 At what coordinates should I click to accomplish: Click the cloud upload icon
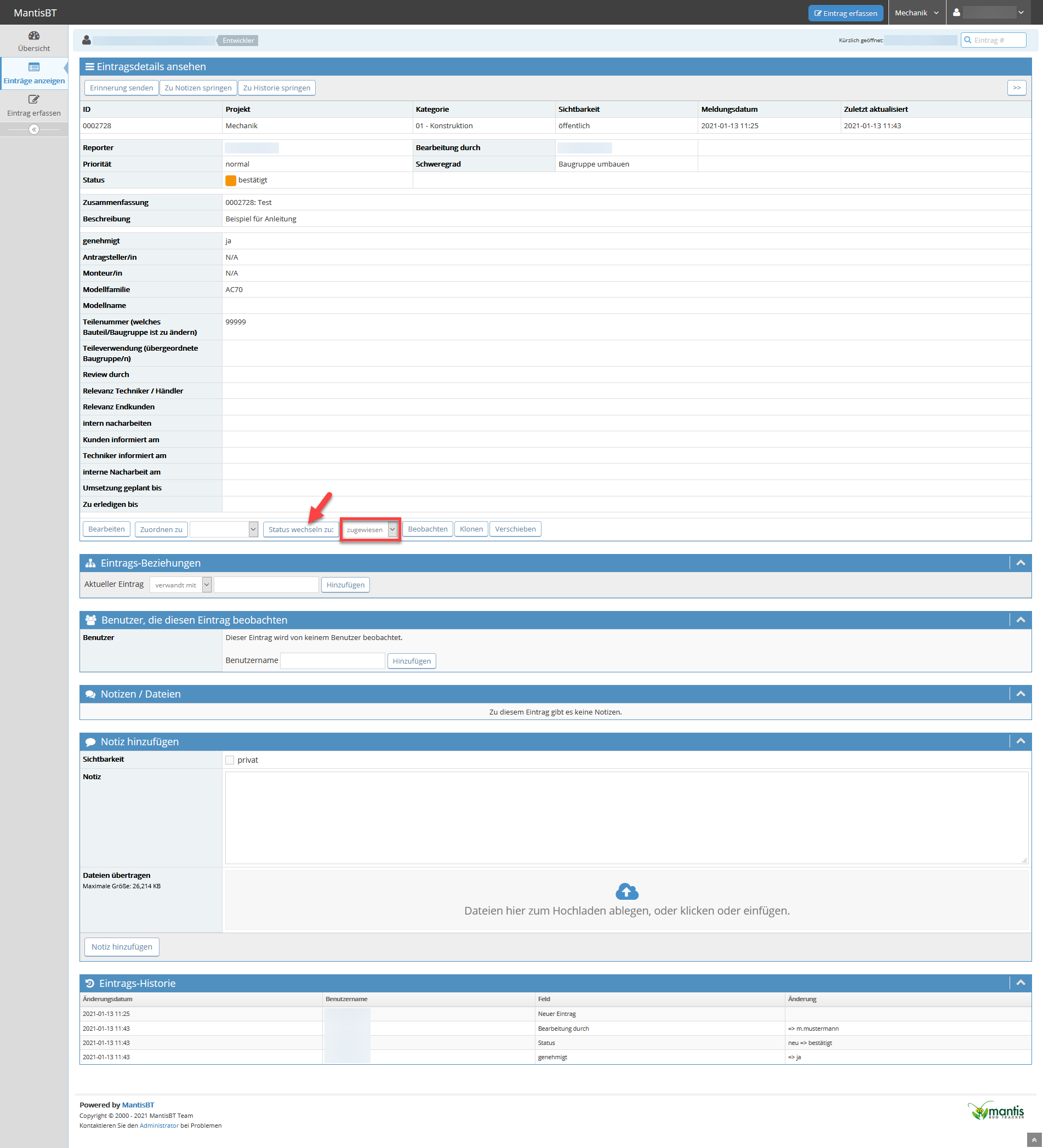[626, 891]
